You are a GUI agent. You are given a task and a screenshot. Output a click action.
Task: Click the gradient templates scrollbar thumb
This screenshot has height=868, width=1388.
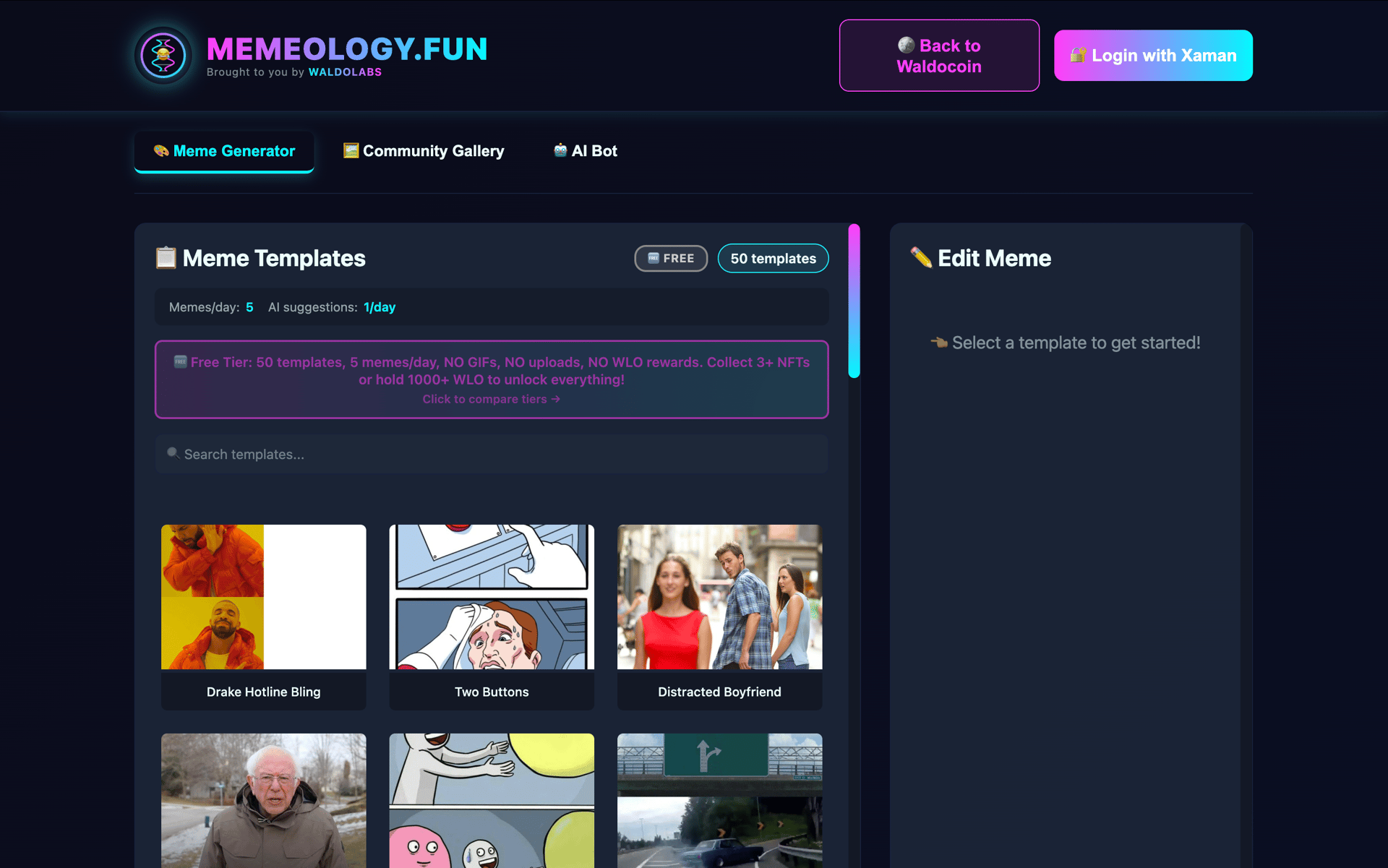[x=854, y=301]
